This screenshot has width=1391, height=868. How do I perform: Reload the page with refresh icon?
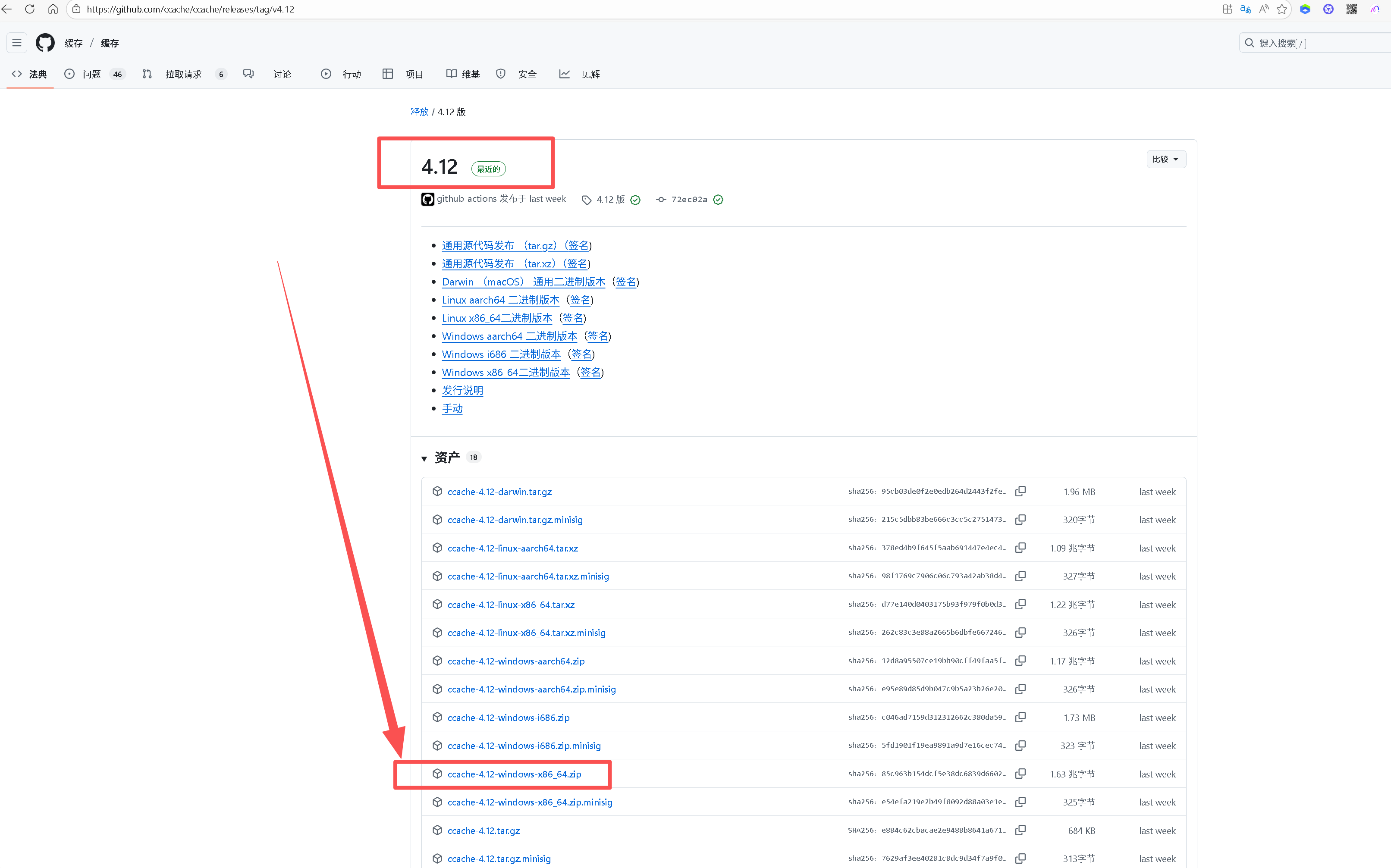(x=30, y=9)
